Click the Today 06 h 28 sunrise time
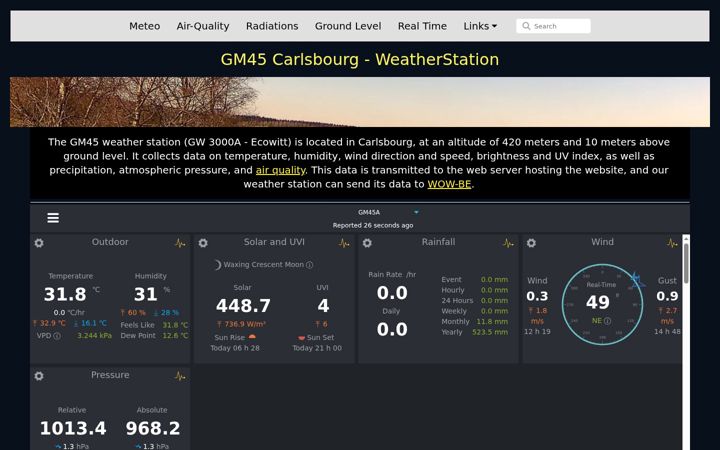 point(235,348)
